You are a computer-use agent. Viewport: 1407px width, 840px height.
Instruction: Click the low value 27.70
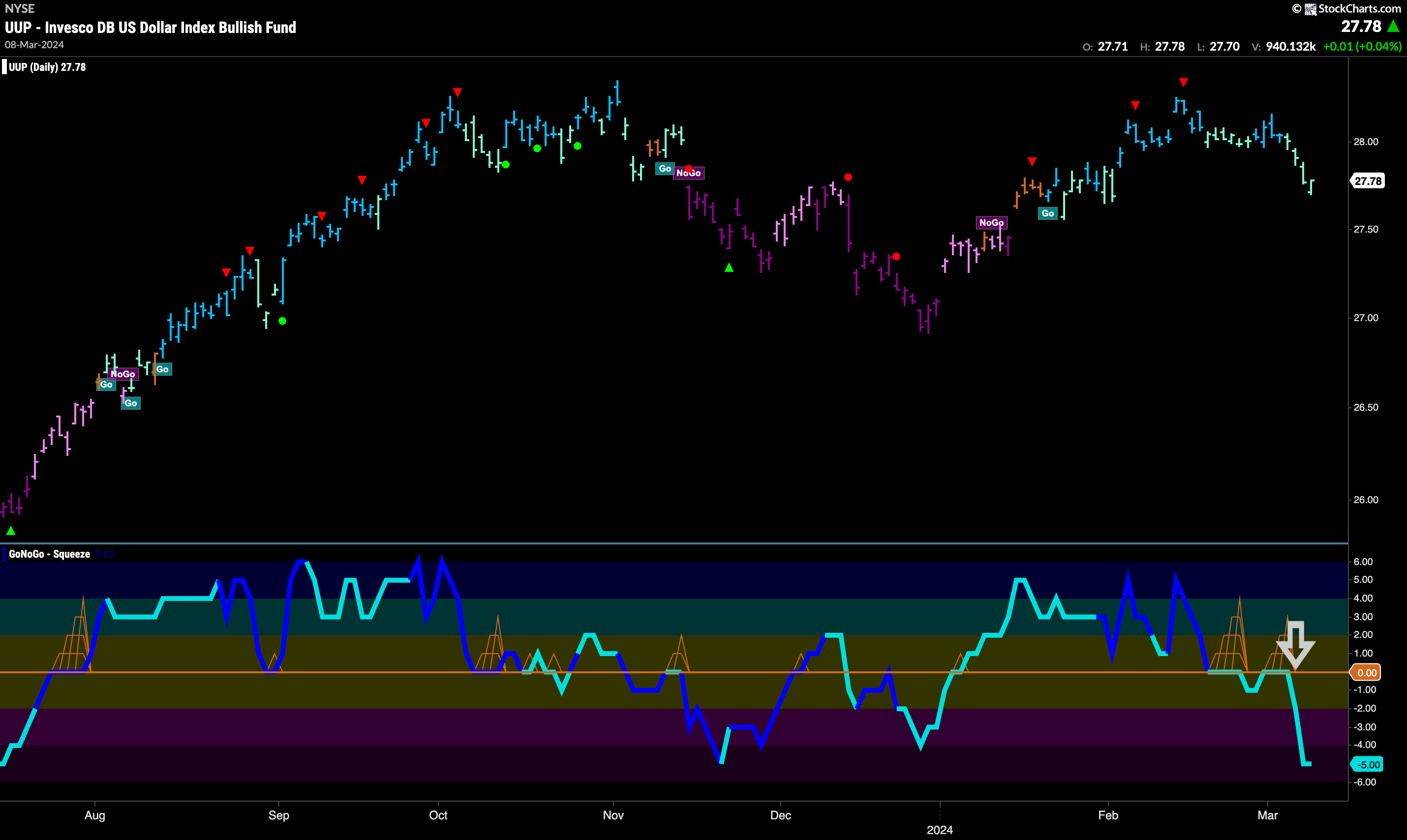click(1224, 46)
